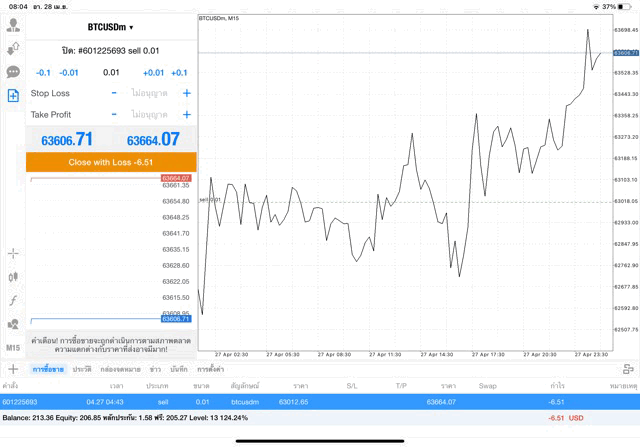The height and width of the screenshot is (447, 640).
Task: Tap the plus icon above M15
Action: pyautogui.click(x=13, y=324)
